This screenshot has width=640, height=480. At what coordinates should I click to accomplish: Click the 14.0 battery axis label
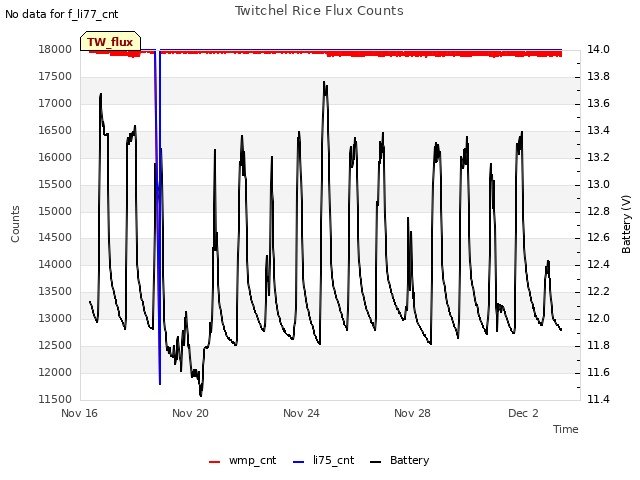598,49
